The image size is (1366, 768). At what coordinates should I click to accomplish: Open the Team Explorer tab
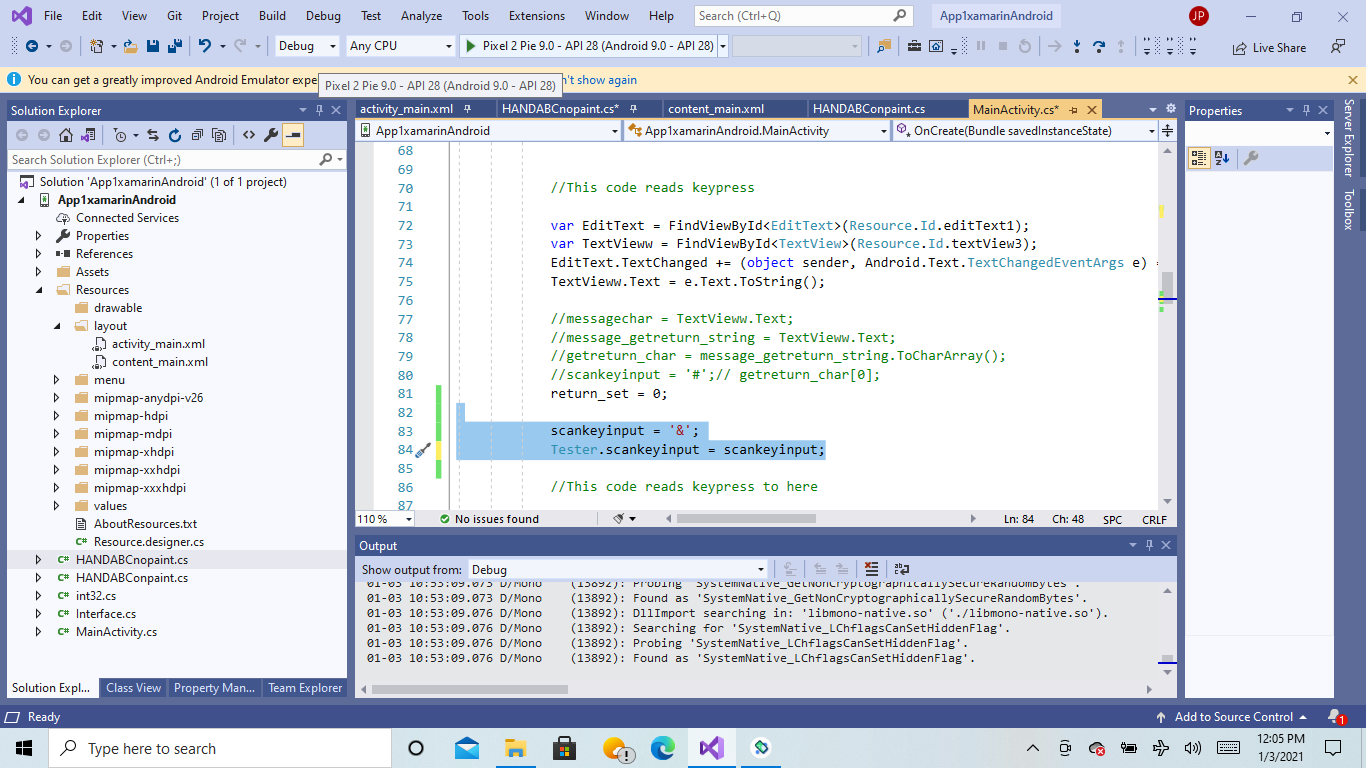[305, 688]
